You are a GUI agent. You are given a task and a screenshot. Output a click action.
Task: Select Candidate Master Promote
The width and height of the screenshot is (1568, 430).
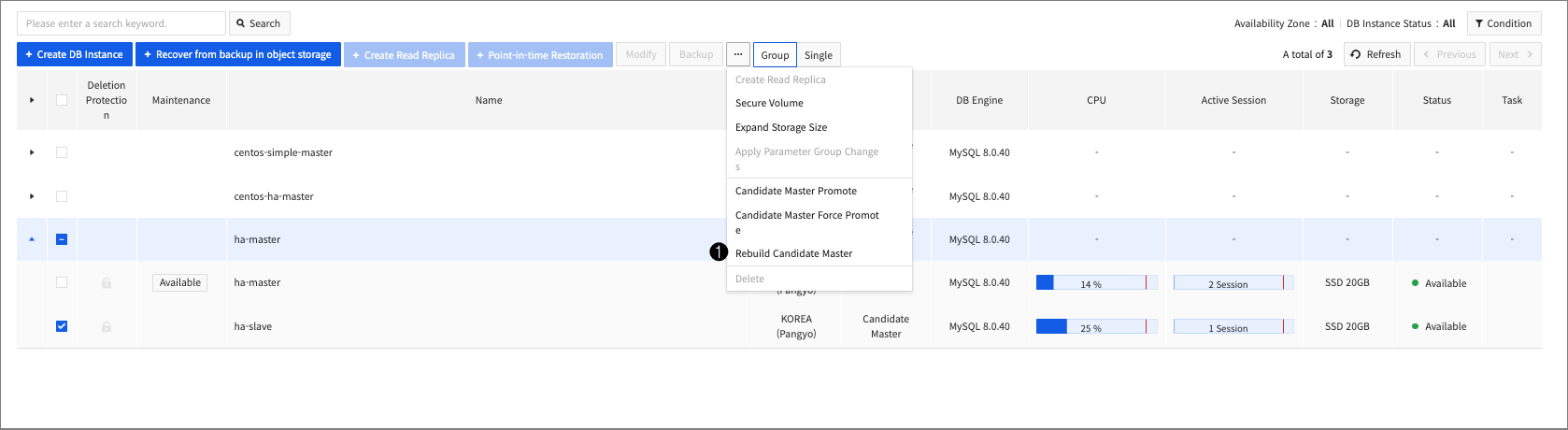point(796,191)
